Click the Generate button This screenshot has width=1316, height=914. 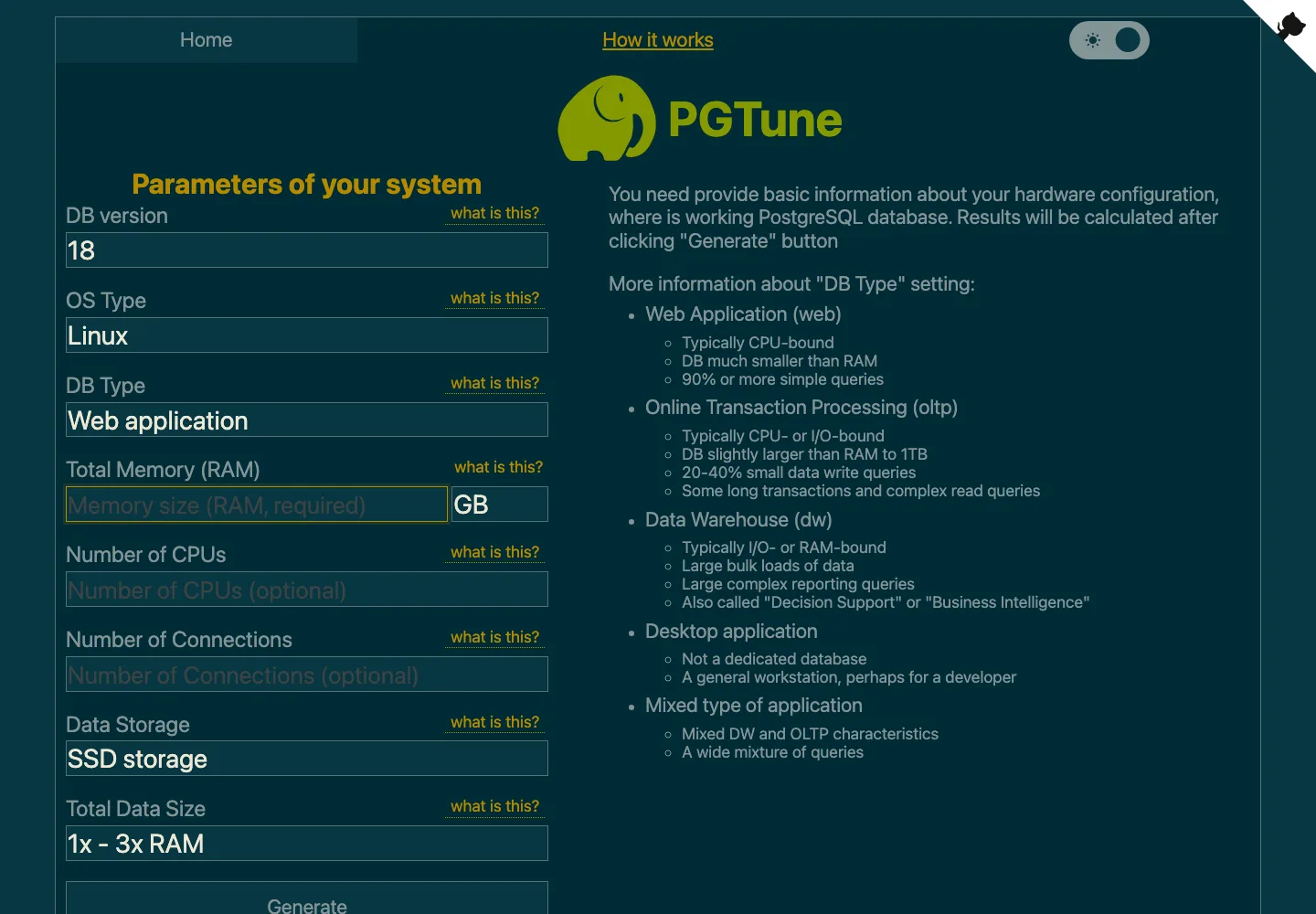307,900
